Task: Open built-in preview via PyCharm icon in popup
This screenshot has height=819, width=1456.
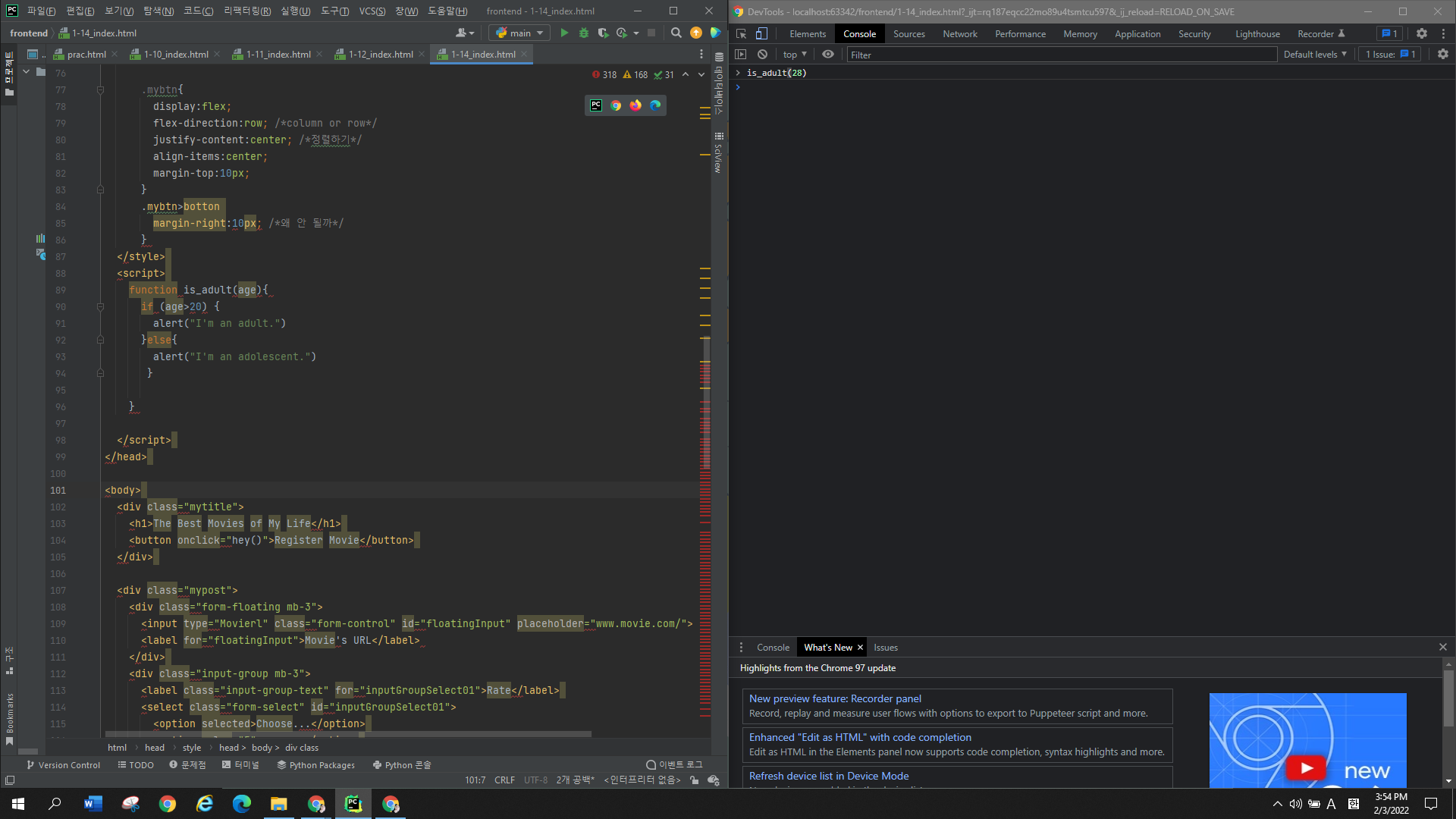Action: click(x=596, y=105)
